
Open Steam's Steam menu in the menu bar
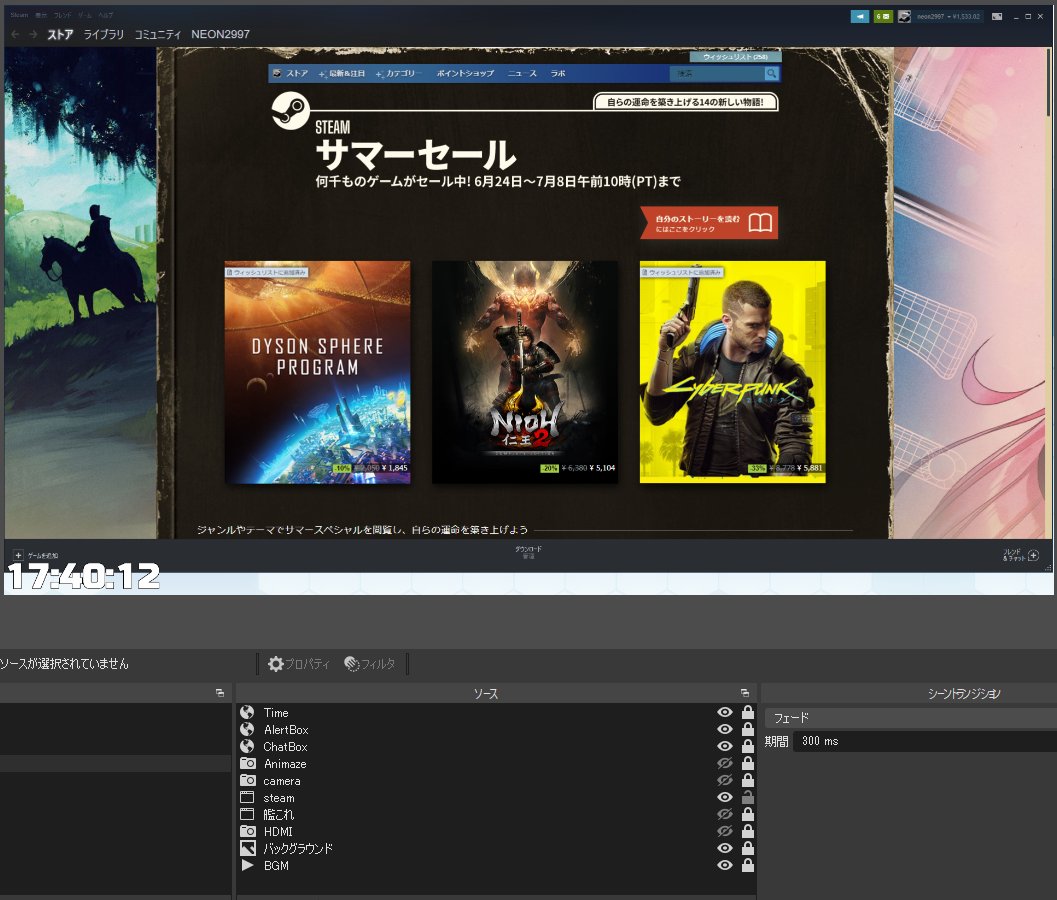(19, 15)
